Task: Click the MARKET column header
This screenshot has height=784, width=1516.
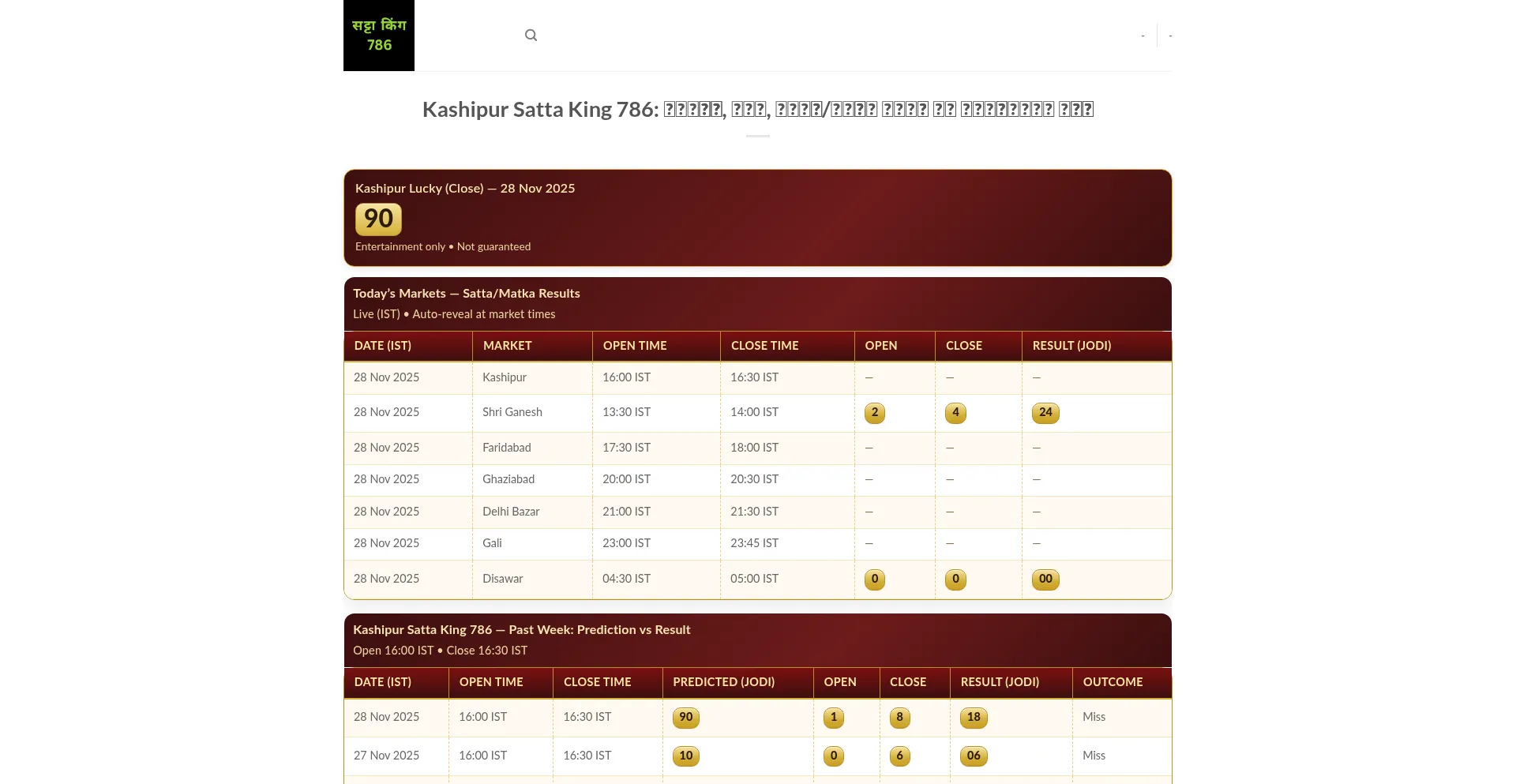Action: (x=507, y=346)
